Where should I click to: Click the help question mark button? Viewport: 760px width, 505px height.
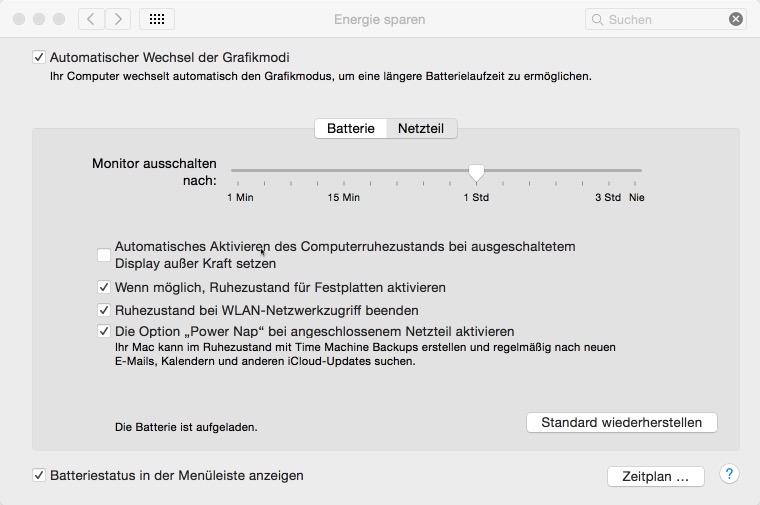729,474
